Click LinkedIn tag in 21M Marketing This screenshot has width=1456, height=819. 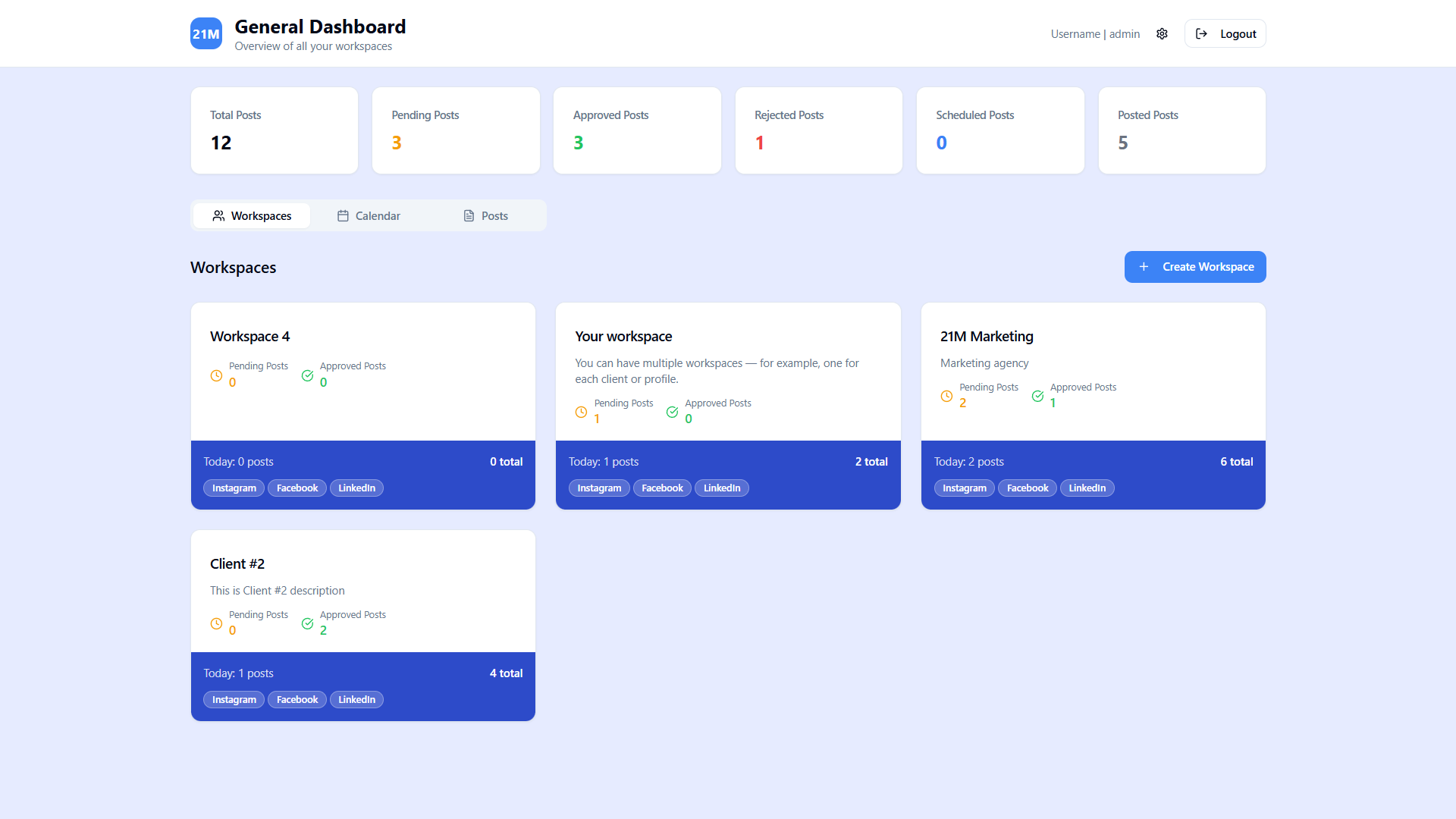tap(1087, 488)
